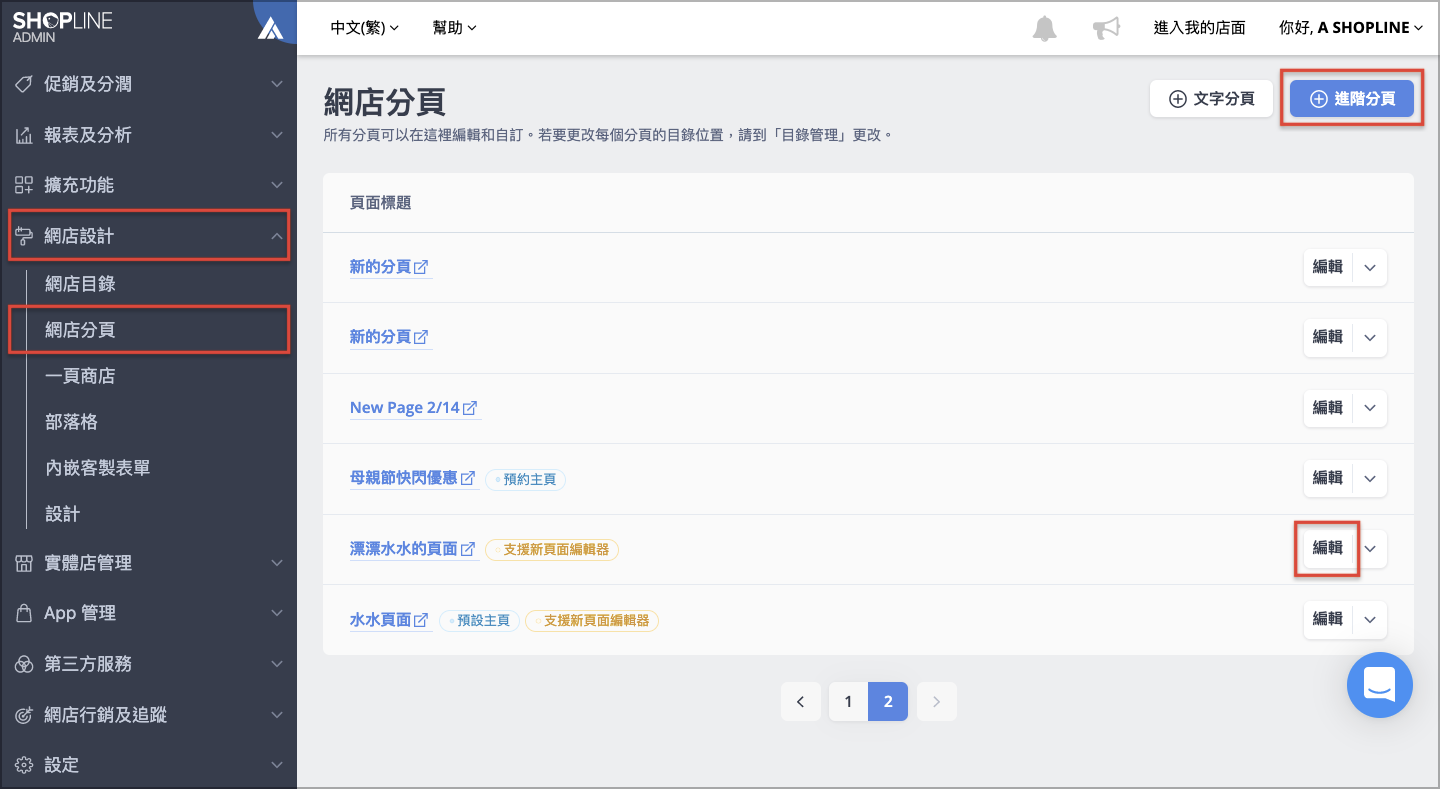The image size is (1440, 789).
Task: Click the 擴充功能 grid icon
Action: [x=23, y=185]
